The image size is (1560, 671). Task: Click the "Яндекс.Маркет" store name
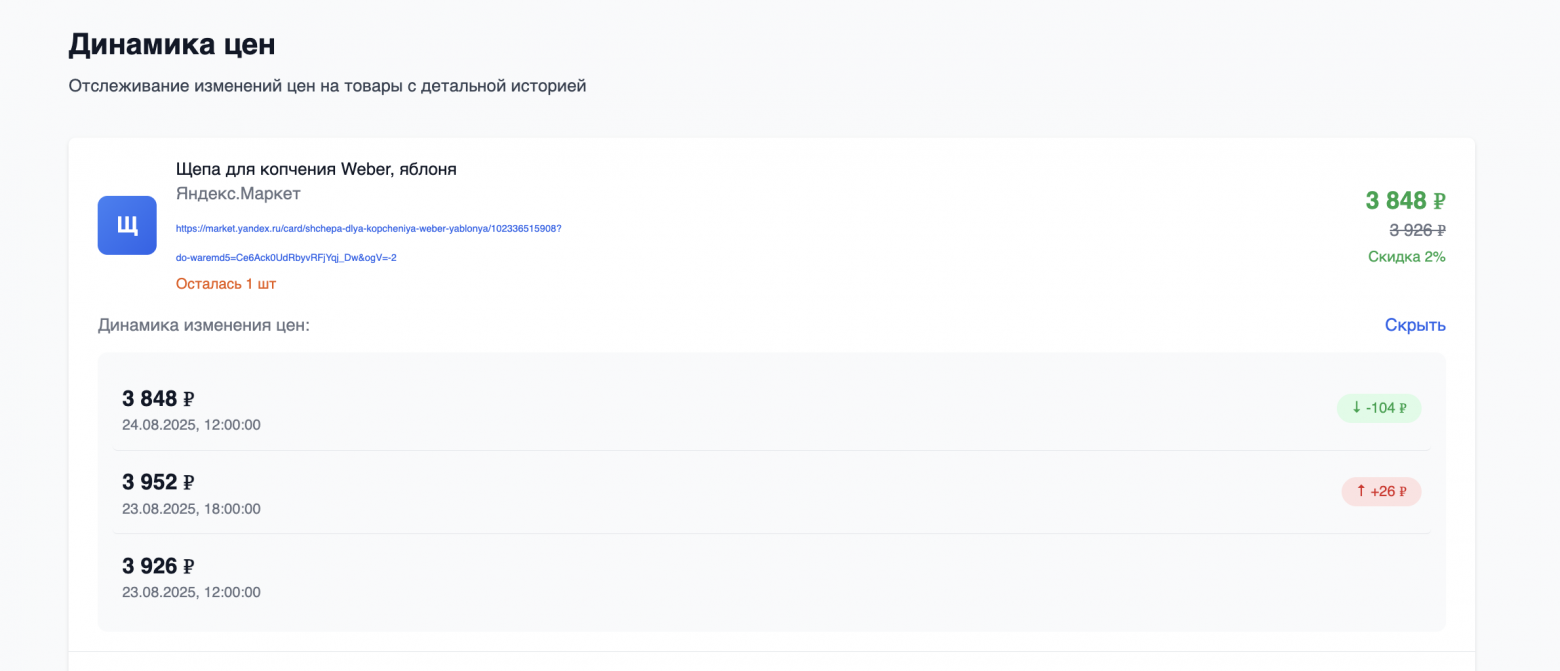238,194
